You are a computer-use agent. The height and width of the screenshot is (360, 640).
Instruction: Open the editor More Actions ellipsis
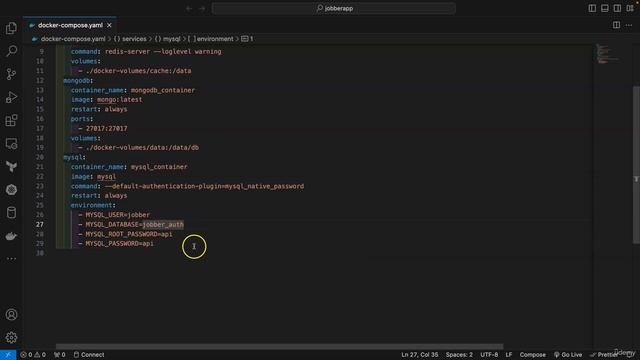click(x=629, y=25)
